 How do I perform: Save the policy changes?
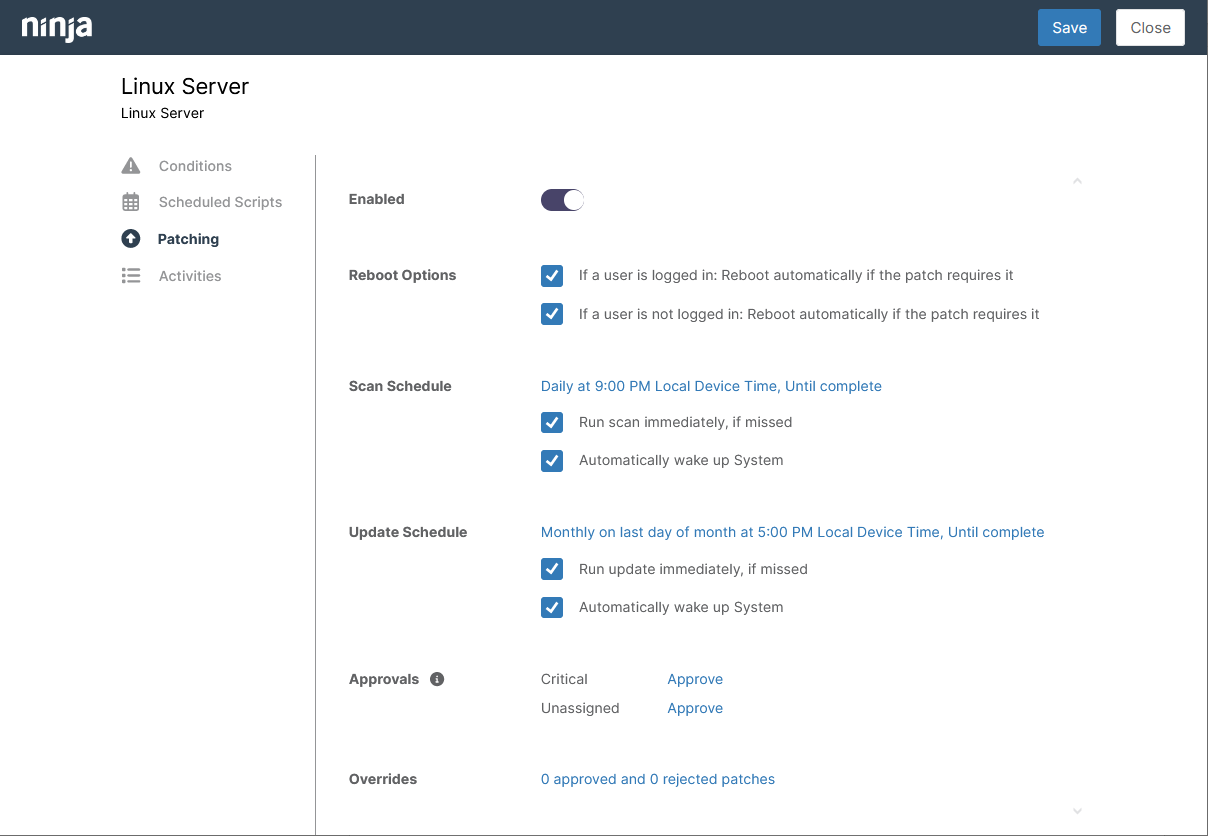[x=1069, y=28]
